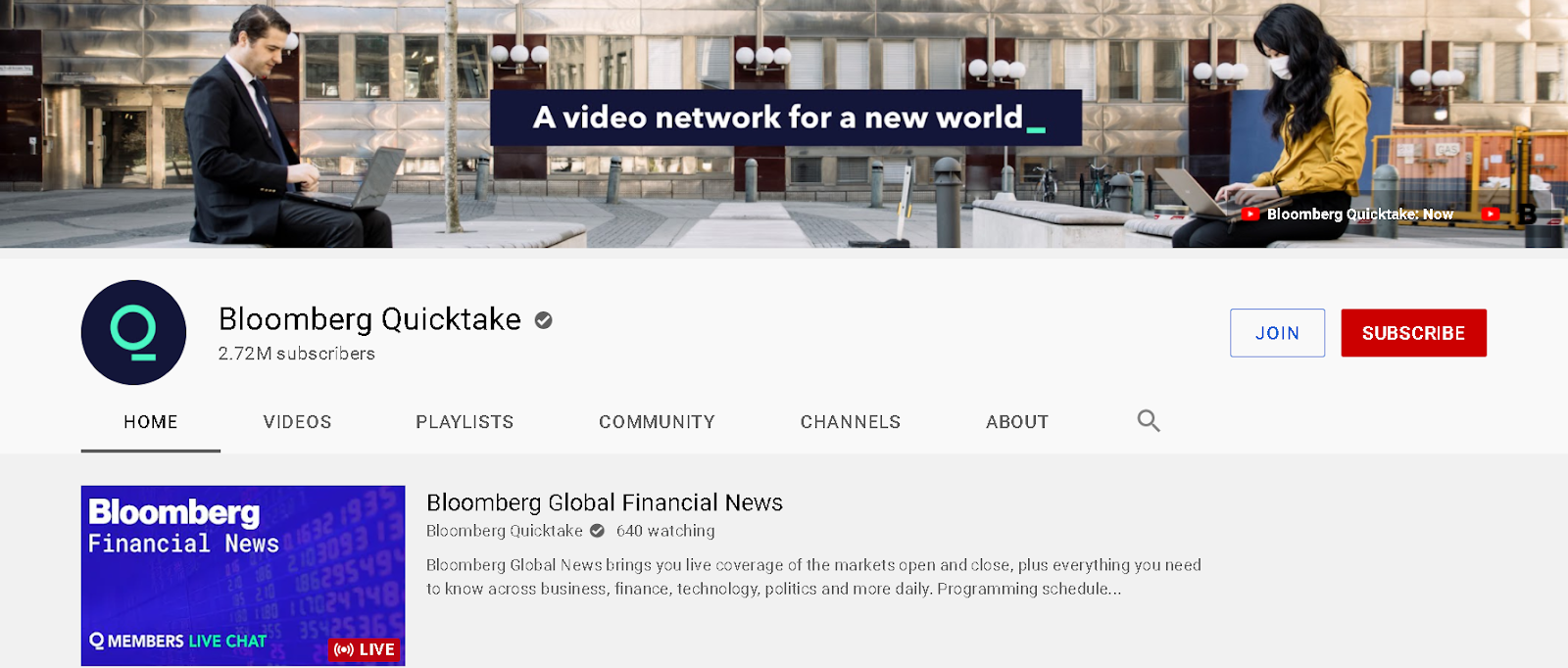Click the red SUBSCRIBE button
Image resolution: width=1568 pixels, height=668 pixels.
(1413, 333)
